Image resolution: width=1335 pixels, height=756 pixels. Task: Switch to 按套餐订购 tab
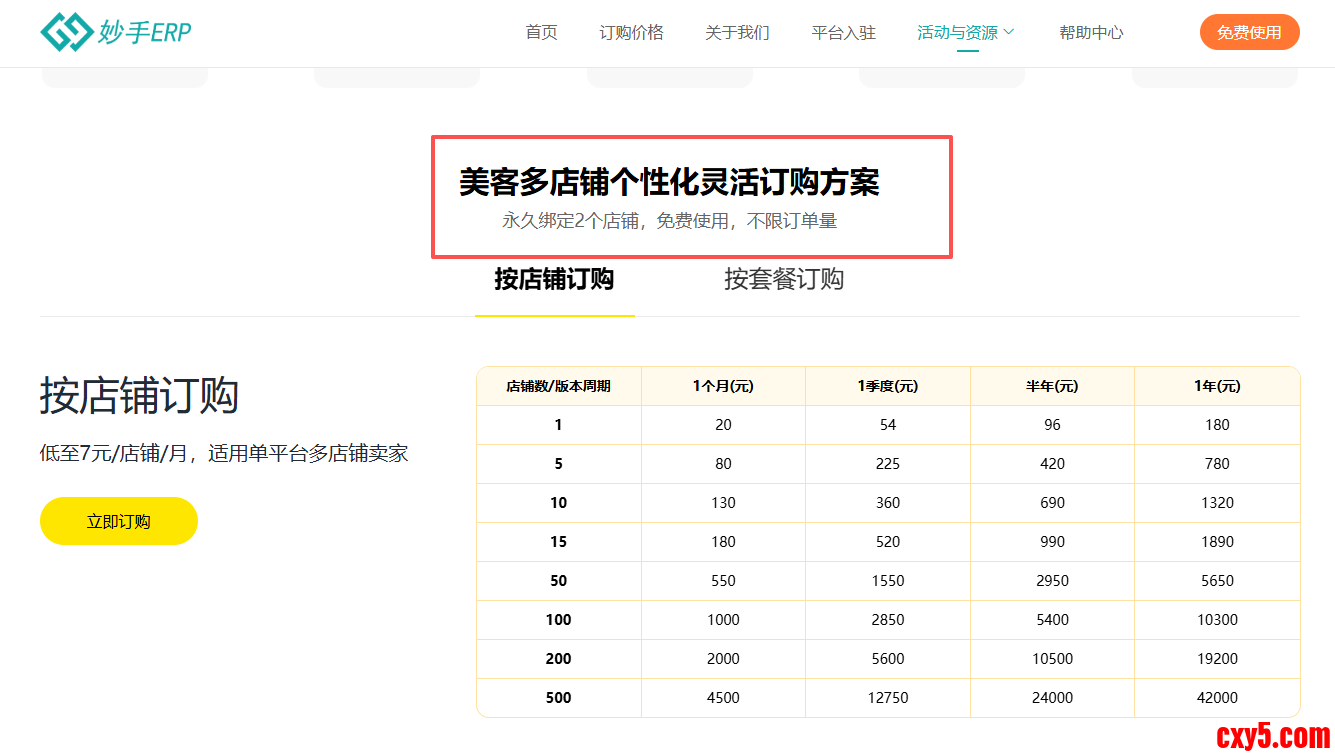784,279
